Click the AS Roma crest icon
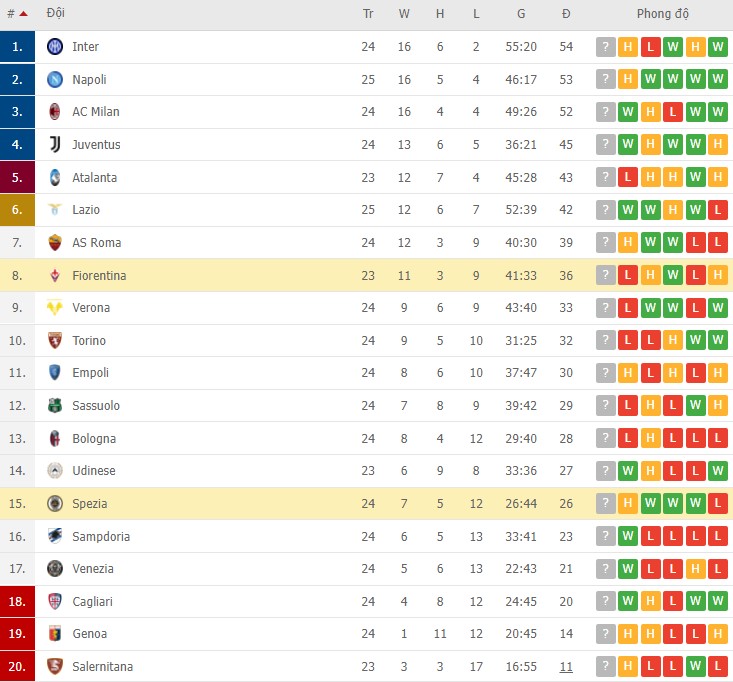This screenshot has width=733, height=682. [55, 243]
